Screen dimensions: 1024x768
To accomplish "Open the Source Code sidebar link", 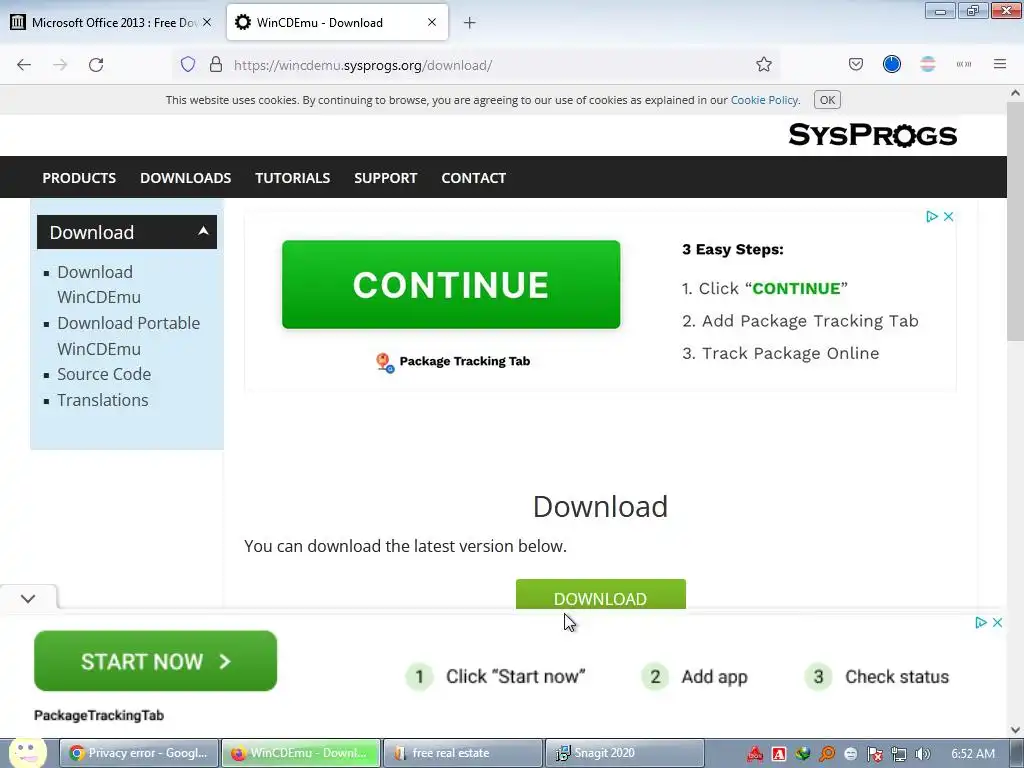I will click(x=104, y=374).
